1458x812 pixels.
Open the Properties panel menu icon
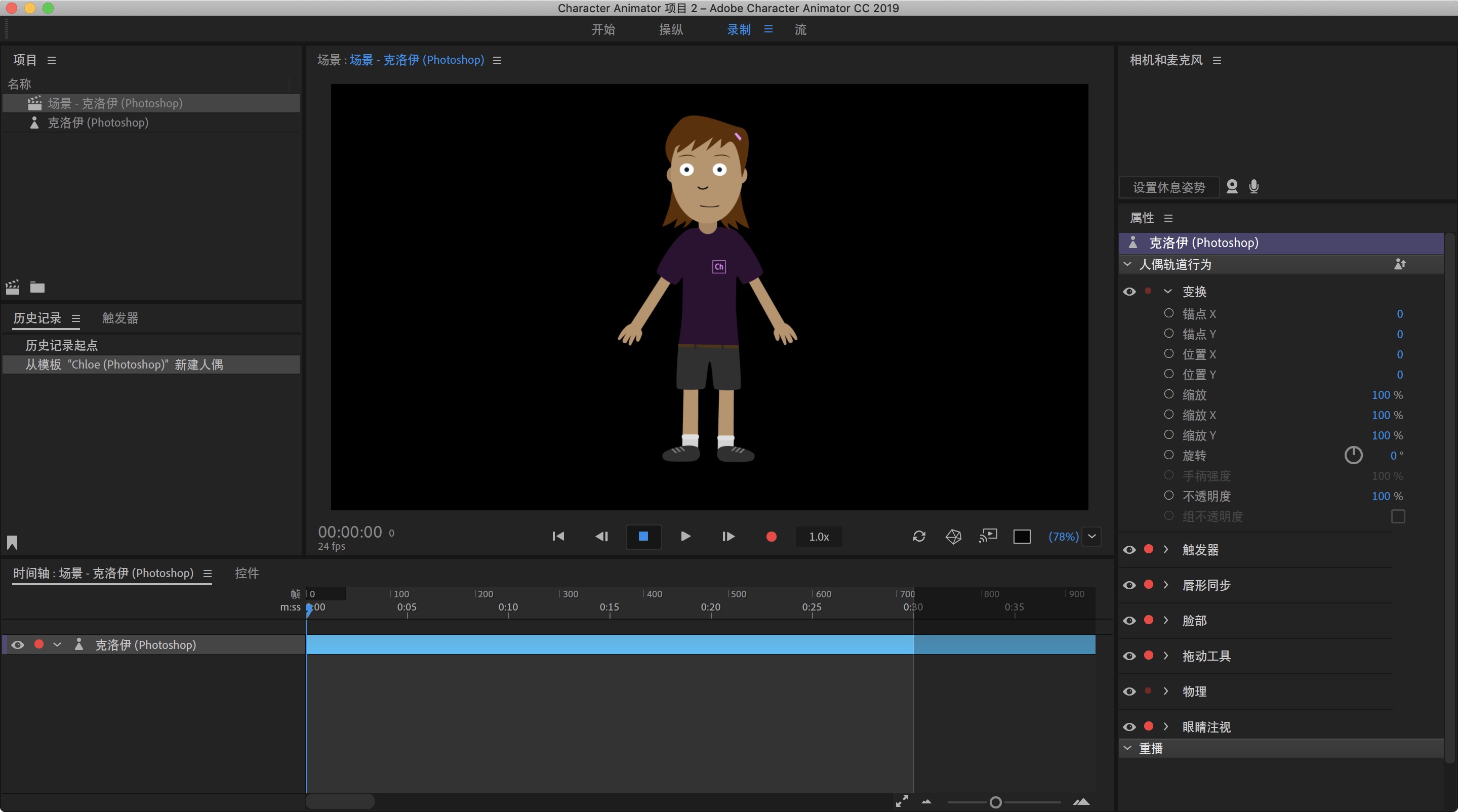(x=1168, y=218)
